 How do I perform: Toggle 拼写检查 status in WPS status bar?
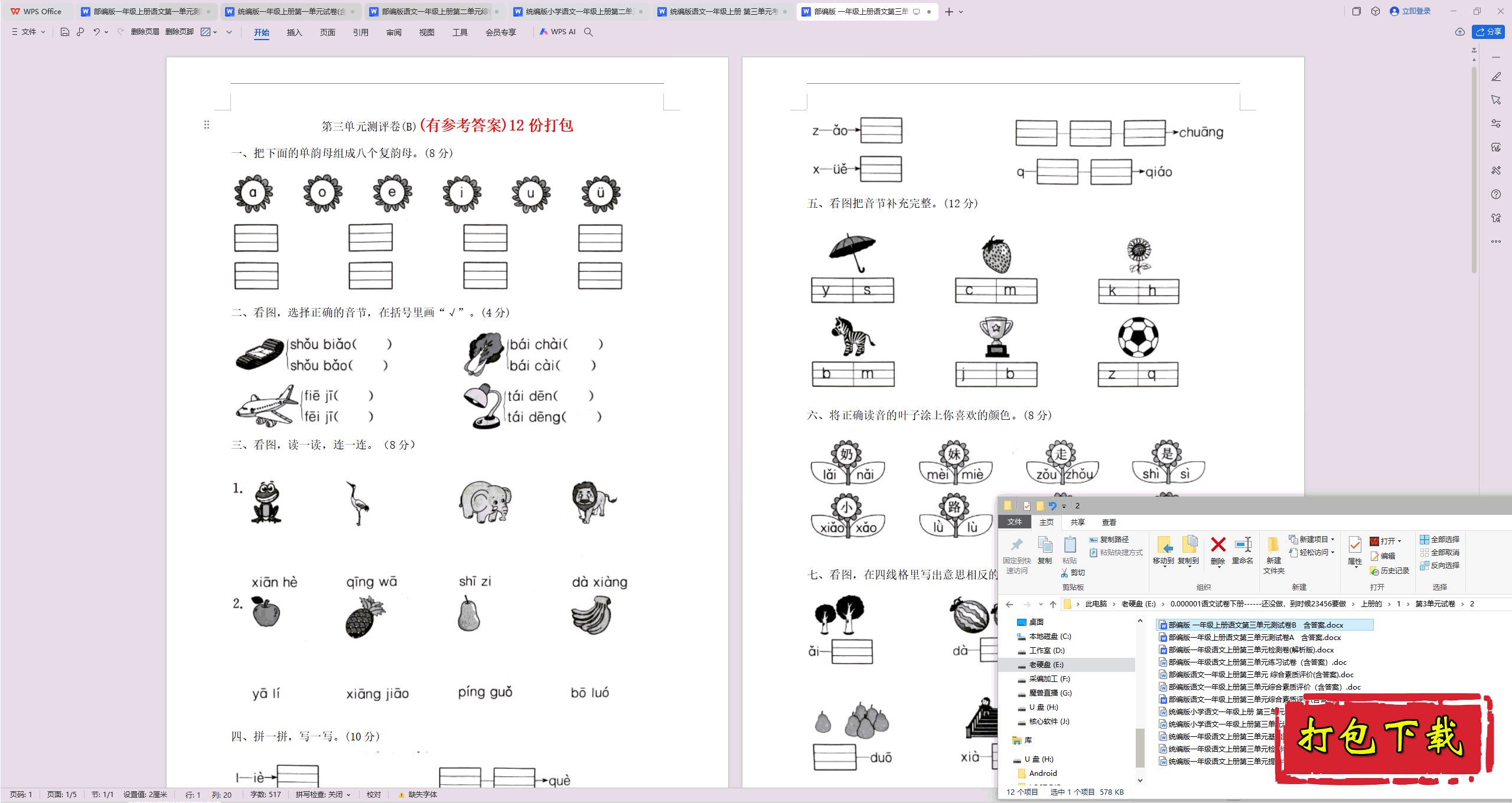point(323,795)
